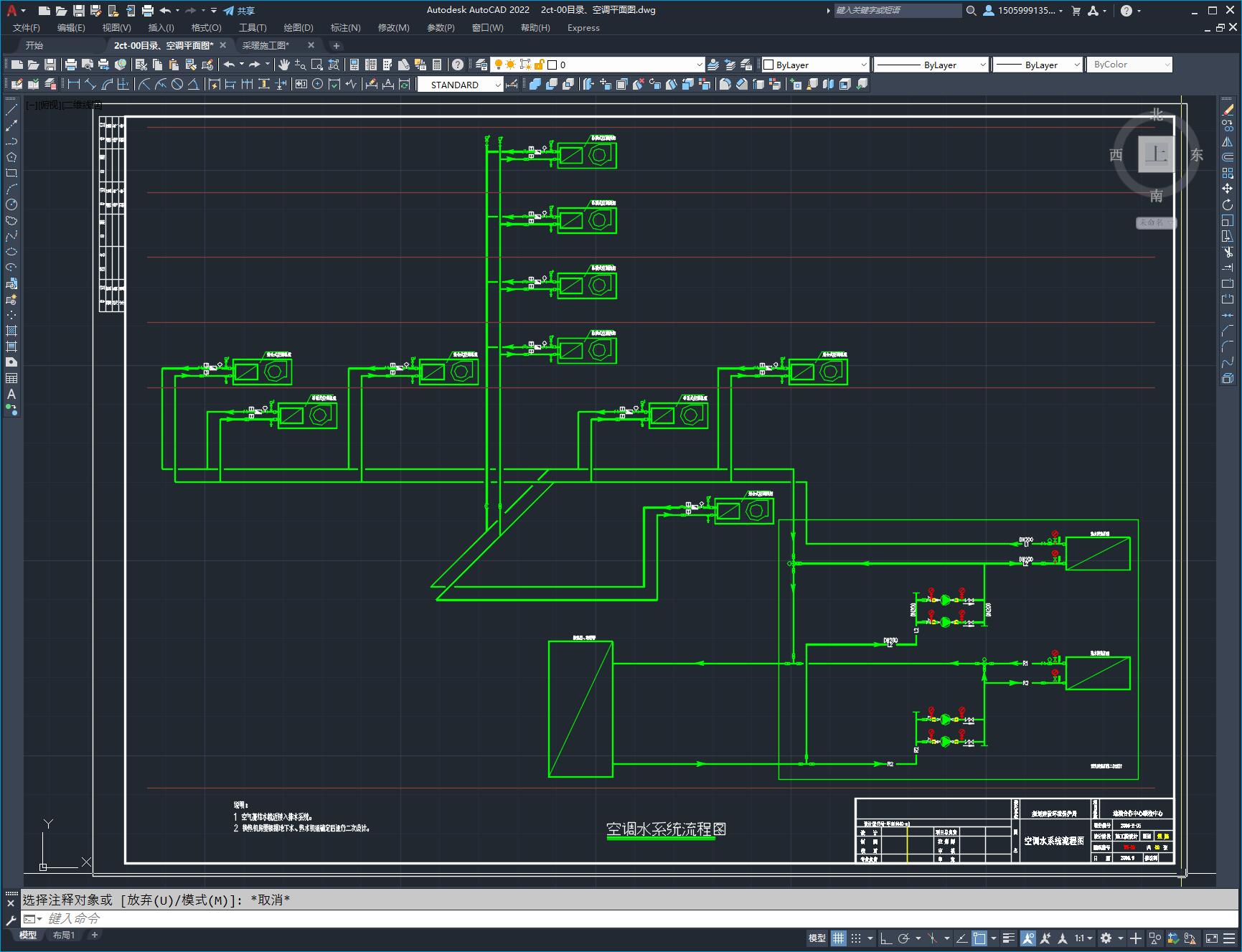Viewport: 1242px width, 952px height.
Task: Open the 文件(F) menu
Action: [x=27, y=28]
